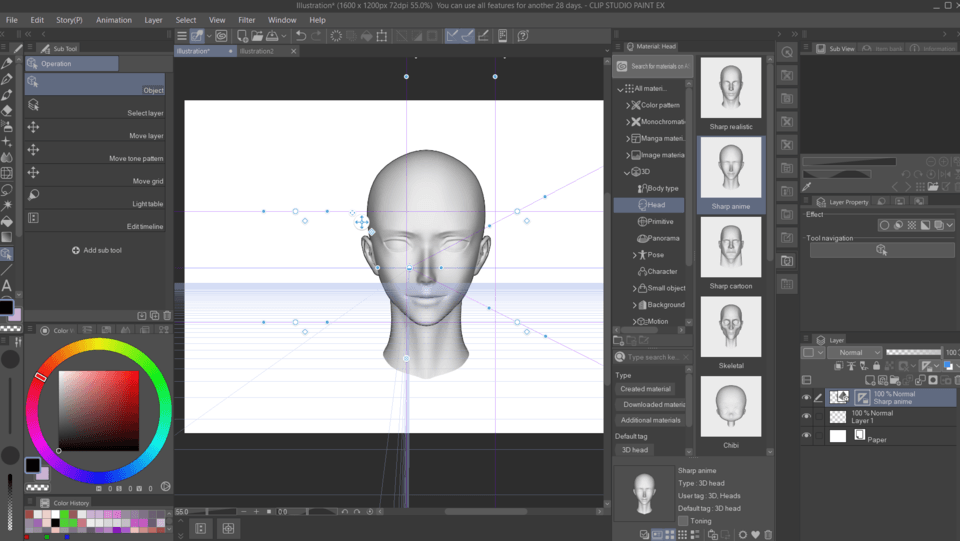Screen dimensions: 960x541
Task: Open CLIP STUDIO swirl icon
Action: 221,36
